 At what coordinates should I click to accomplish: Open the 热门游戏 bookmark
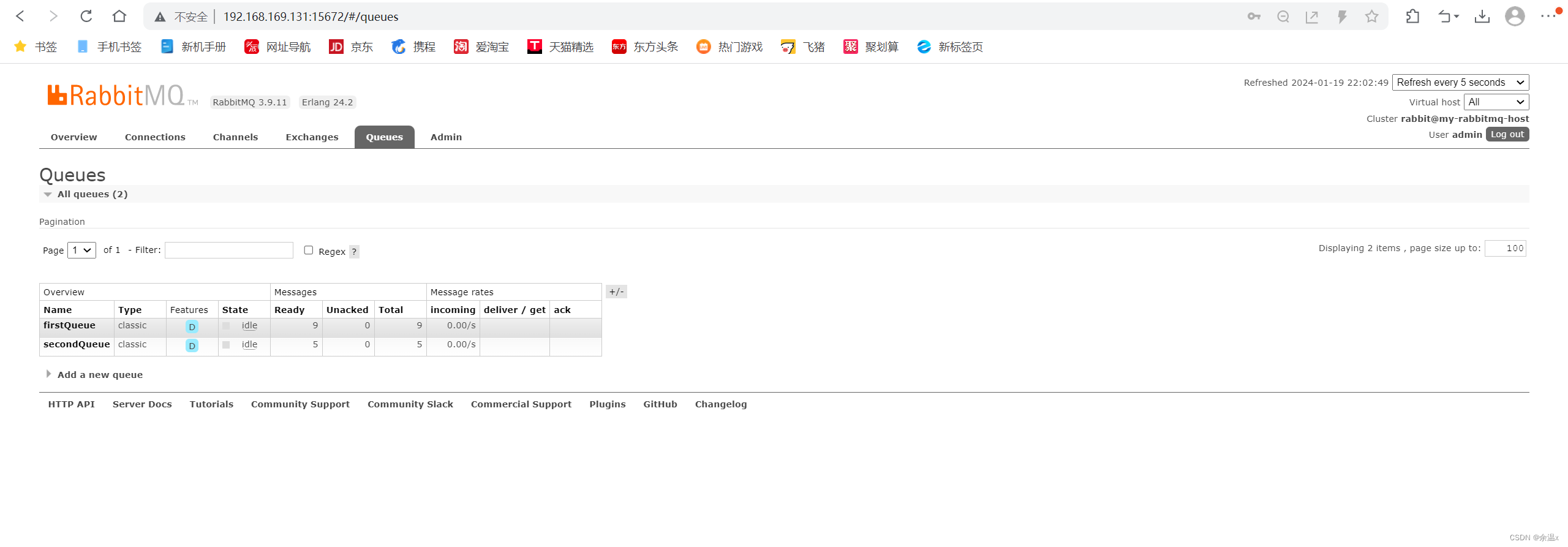729,47
